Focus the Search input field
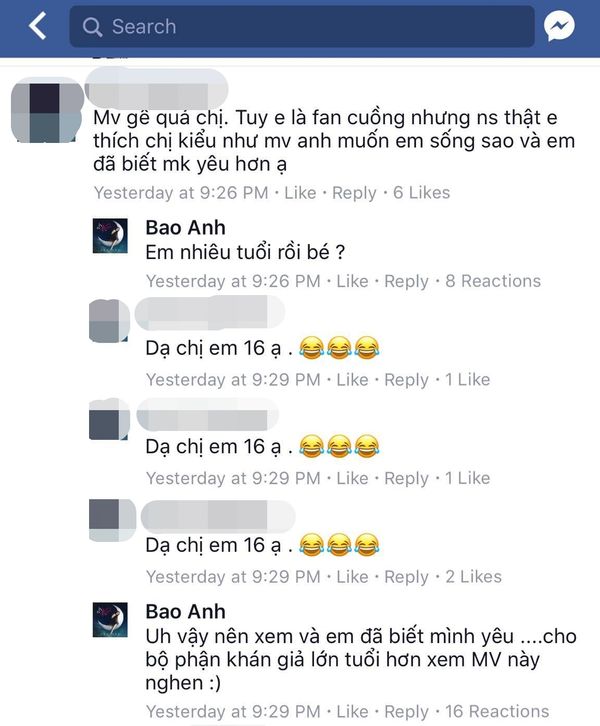 (302, 26)
